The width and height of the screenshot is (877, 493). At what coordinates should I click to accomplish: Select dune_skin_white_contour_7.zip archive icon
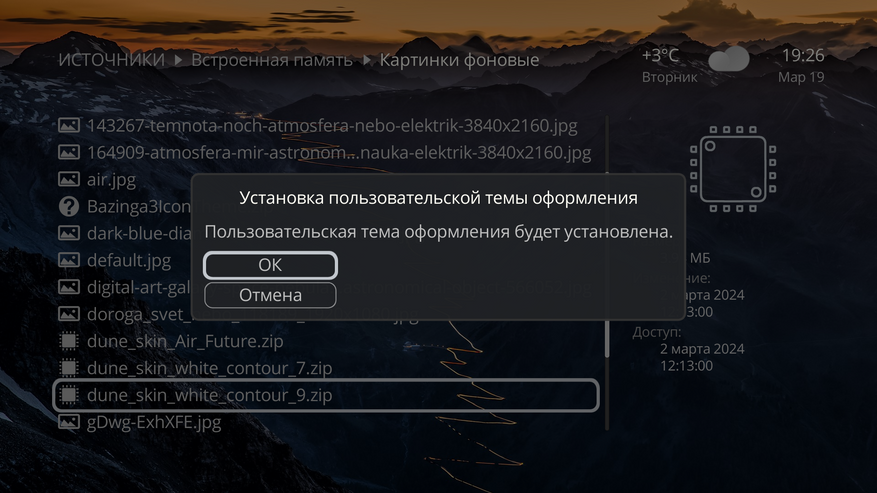[69, 368]
